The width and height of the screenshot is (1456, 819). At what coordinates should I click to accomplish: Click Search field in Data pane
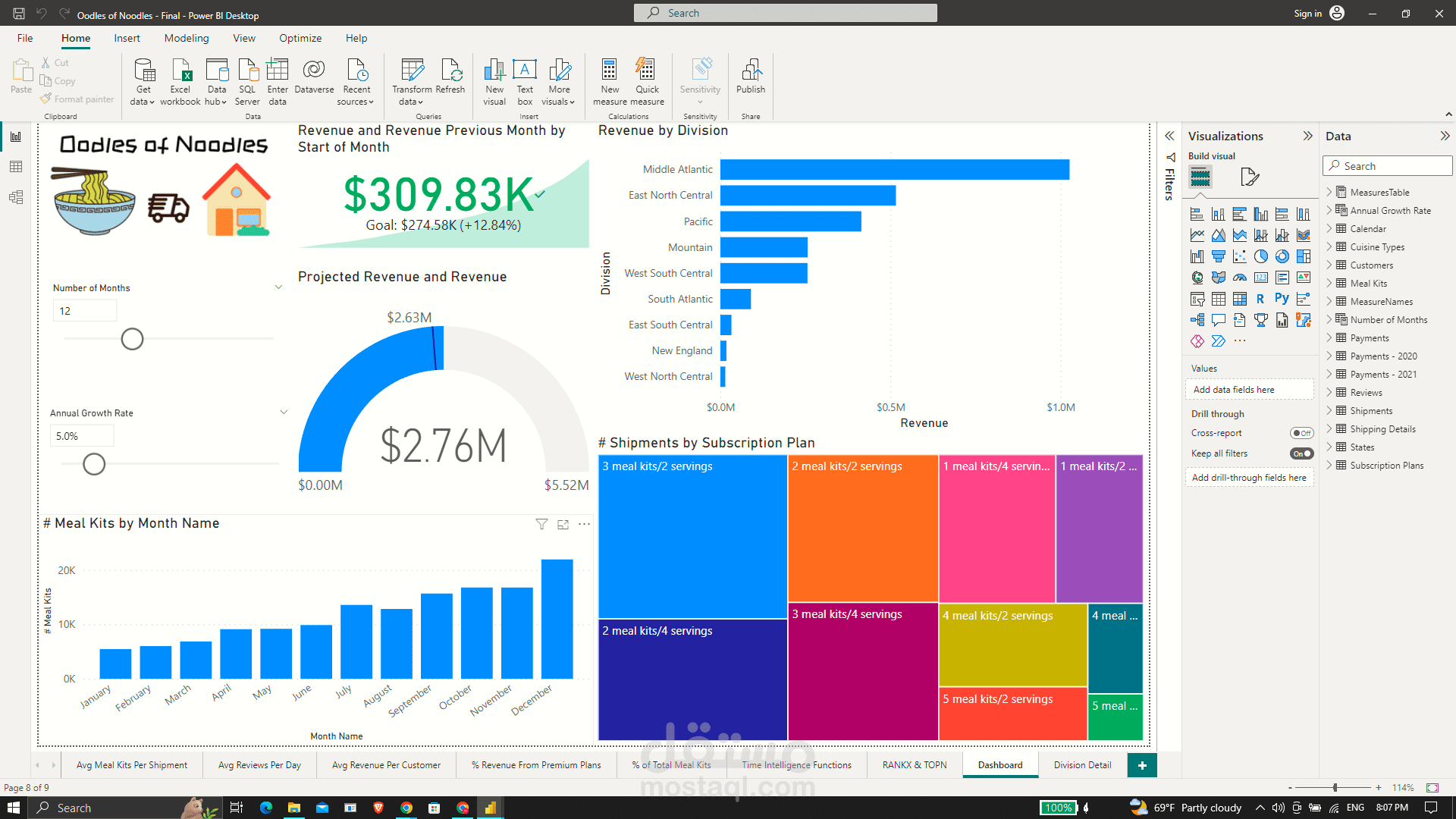[1388, 166]
